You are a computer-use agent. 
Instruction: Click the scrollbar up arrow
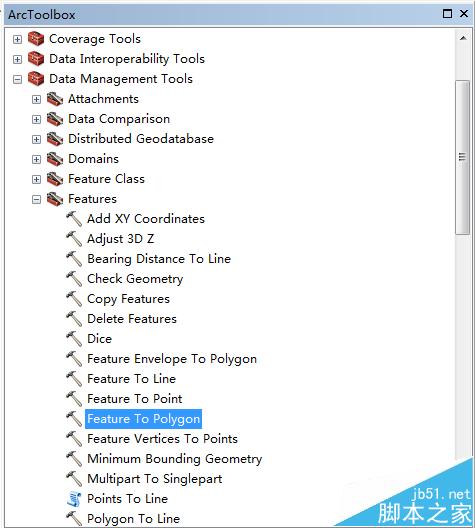tap(463, 38)
